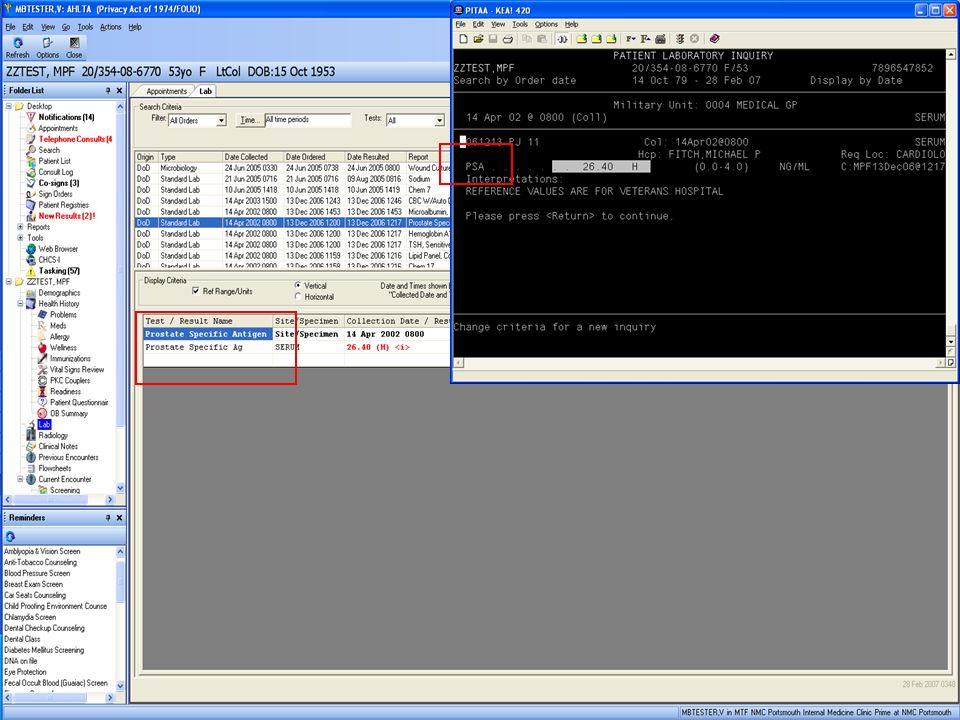Switch to the Lab tab
960x720 pixels.
tap(205, 91)
